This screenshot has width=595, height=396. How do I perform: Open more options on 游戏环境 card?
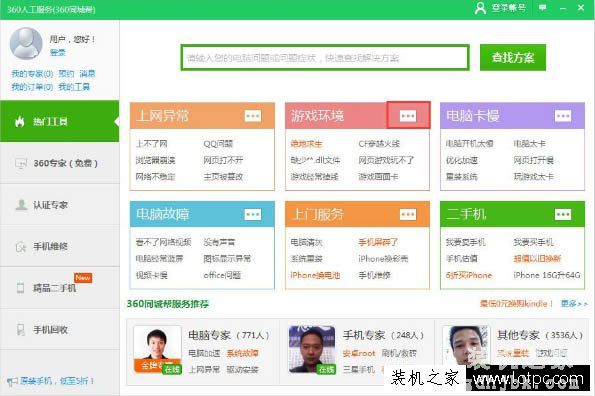pos(408,115)
